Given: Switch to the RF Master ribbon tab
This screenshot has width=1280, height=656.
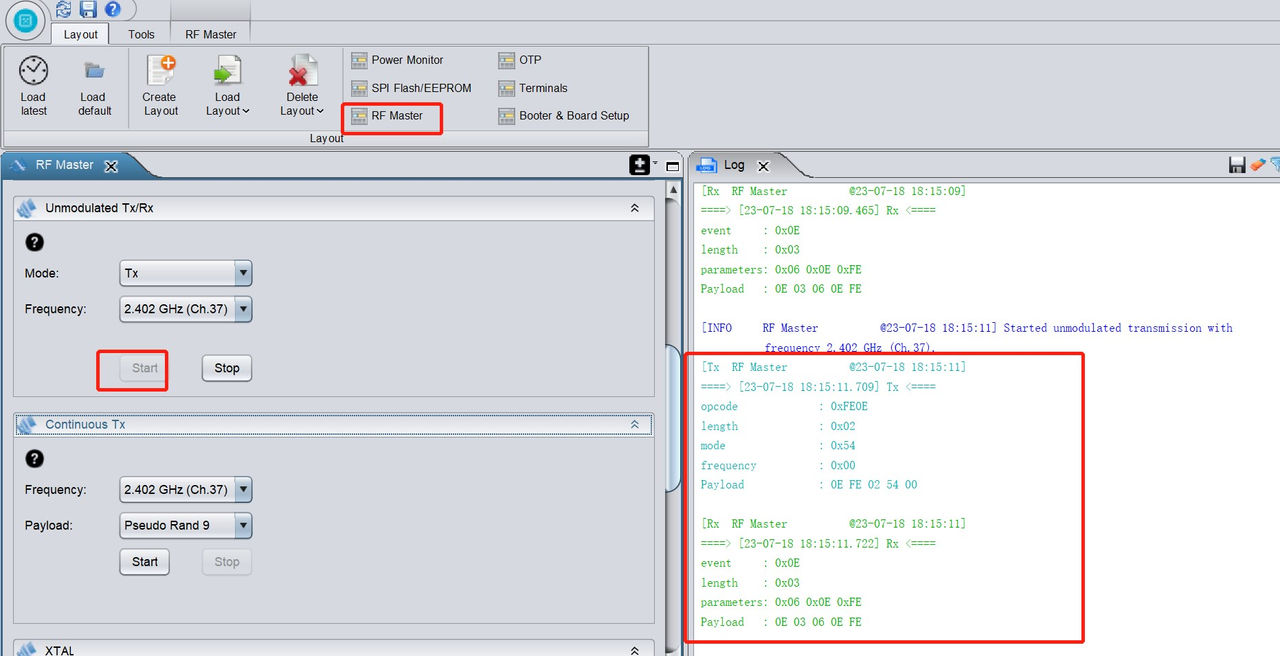Looking at the screenshot, I should (211, 34).
